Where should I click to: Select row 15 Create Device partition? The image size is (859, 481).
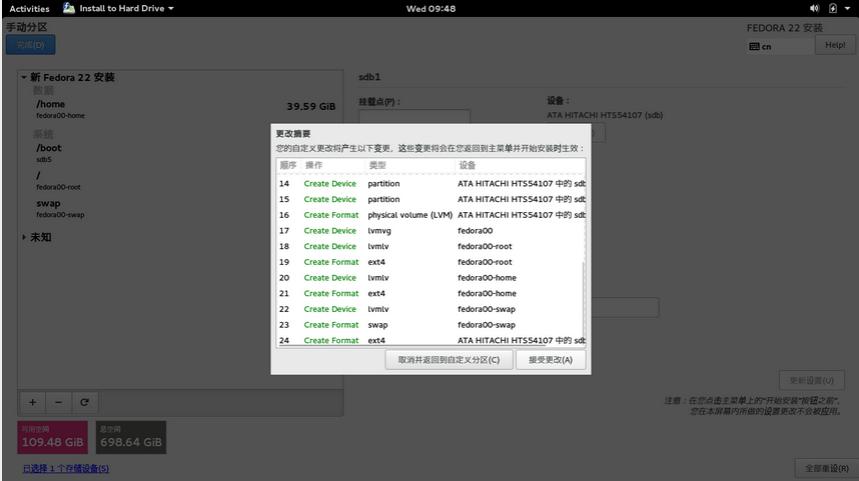tap(431, 199)
